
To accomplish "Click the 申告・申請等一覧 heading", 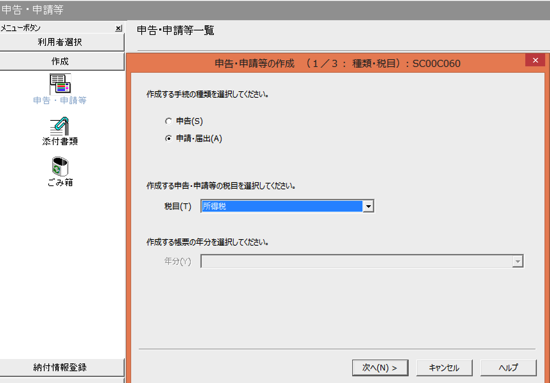I will (x=175, y=30).
